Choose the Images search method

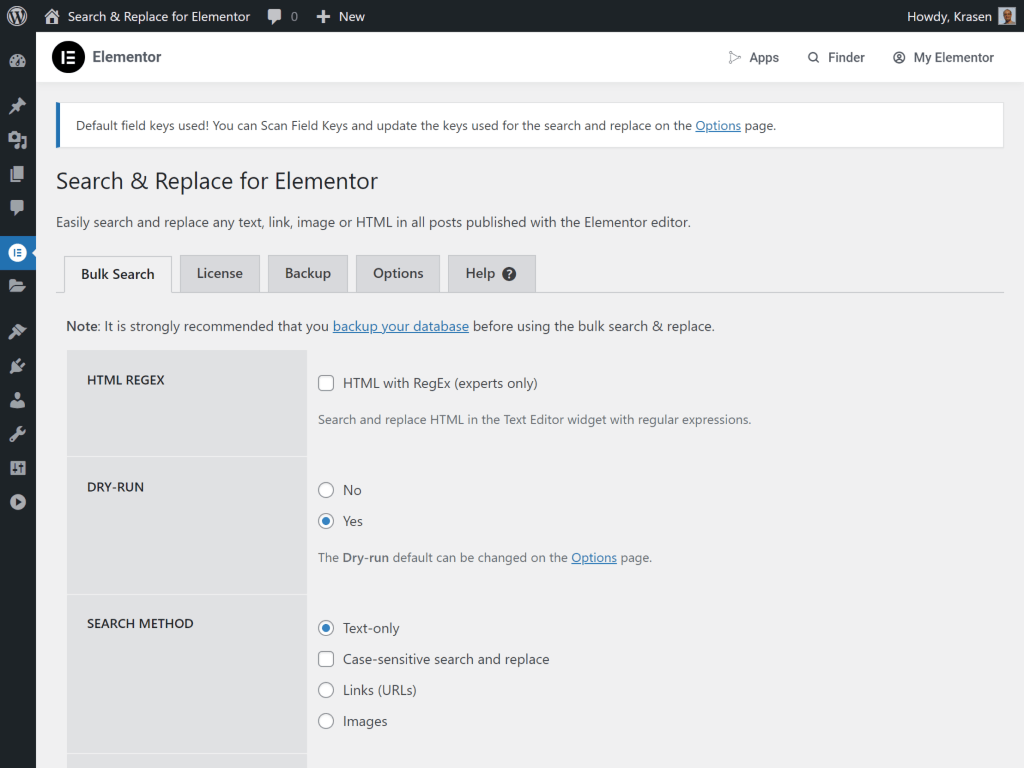point(326,721)
